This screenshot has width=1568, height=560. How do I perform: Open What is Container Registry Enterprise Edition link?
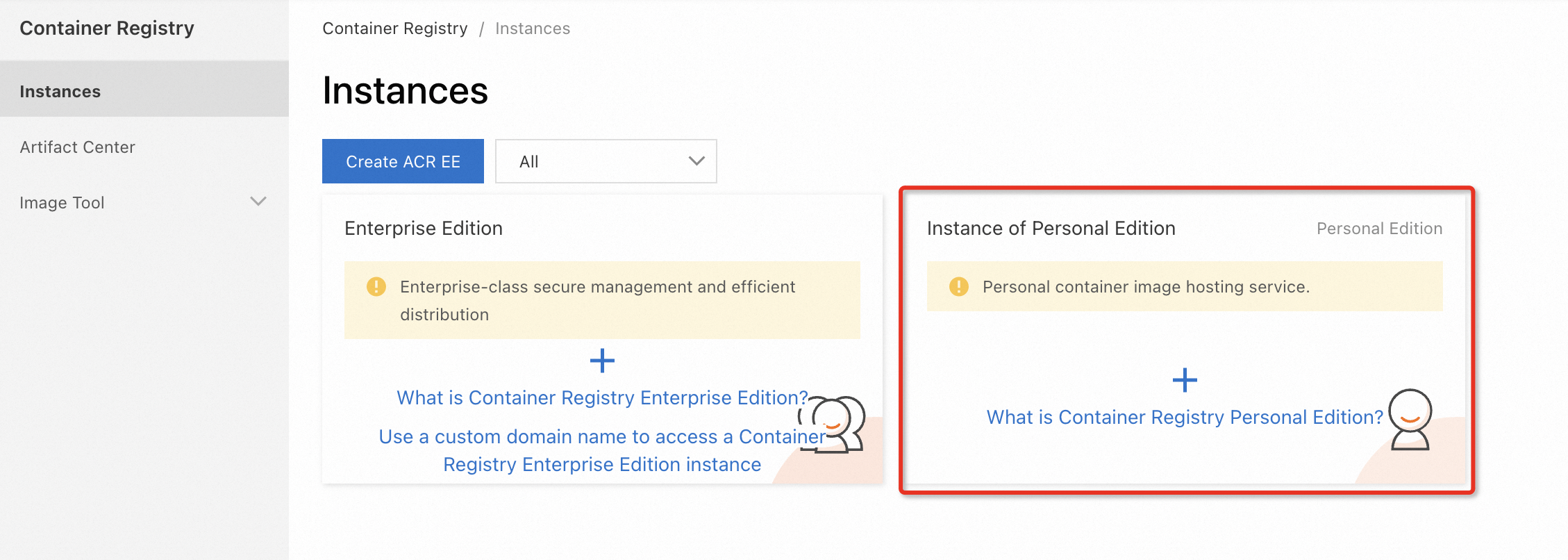tap(602, 397)
